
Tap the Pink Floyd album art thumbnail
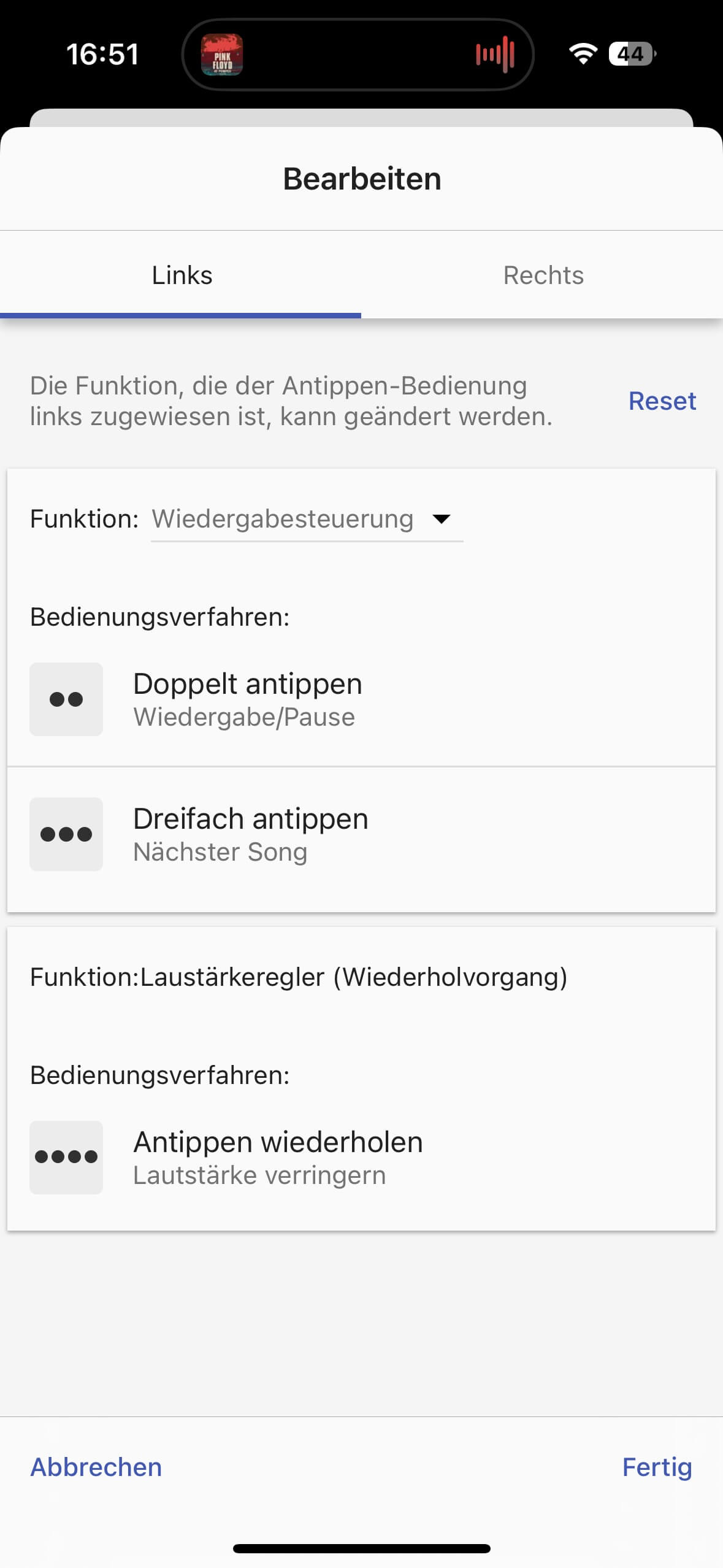222,55
